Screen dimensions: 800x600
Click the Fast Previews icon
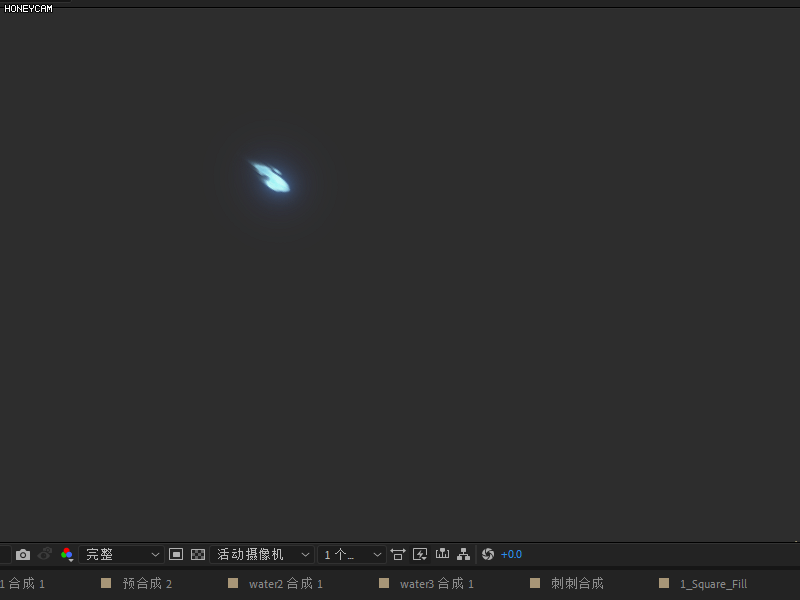(x=420, y=555)
